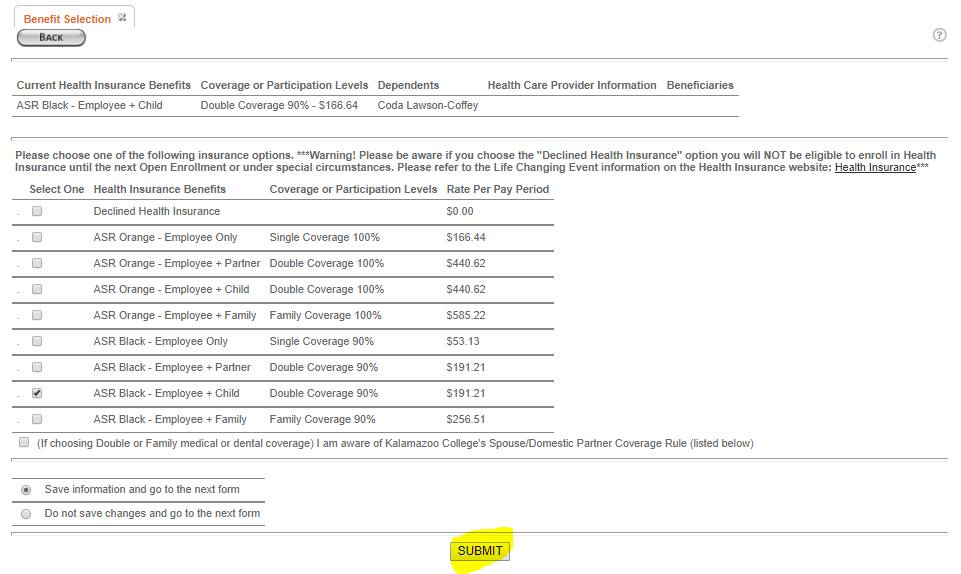Viewport: 961px width, 574px height.
Task: Submit the benefit selection form
Action: pyautogui.click(x=480, y=551)
